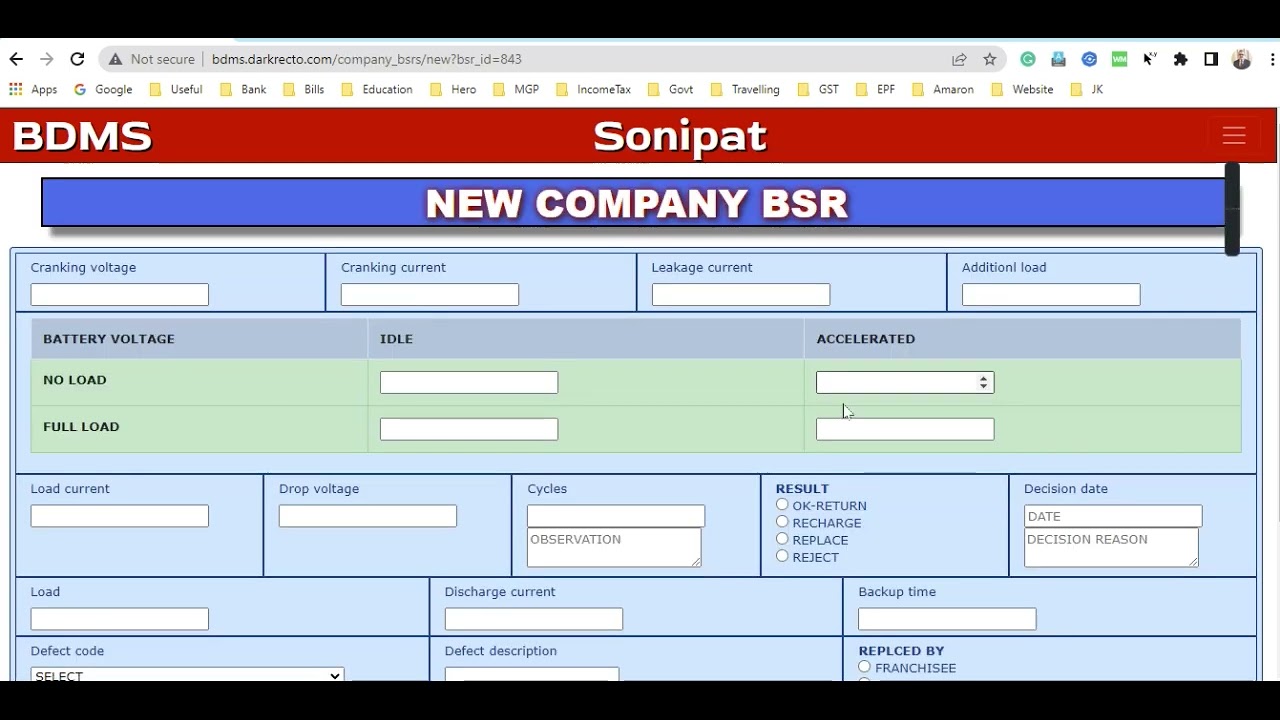This screenshot has height=720, width=1280.
Task: Open the Amaron bookmark folder
Action: tap(942, 89)
